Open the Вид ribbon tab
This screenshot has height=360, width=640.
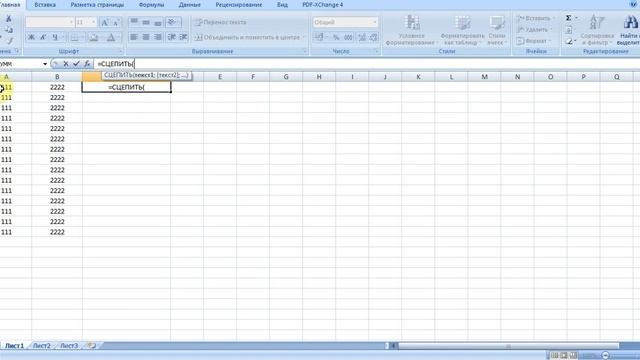pos(282,5)
